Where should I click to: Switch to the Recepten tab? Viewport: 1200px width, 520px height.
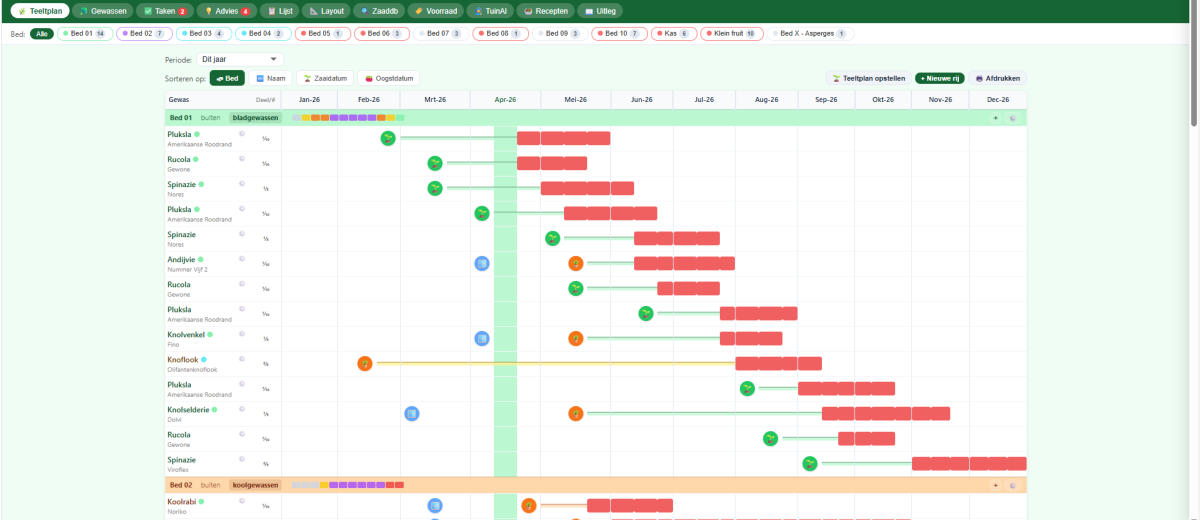[x=546, y=11]
